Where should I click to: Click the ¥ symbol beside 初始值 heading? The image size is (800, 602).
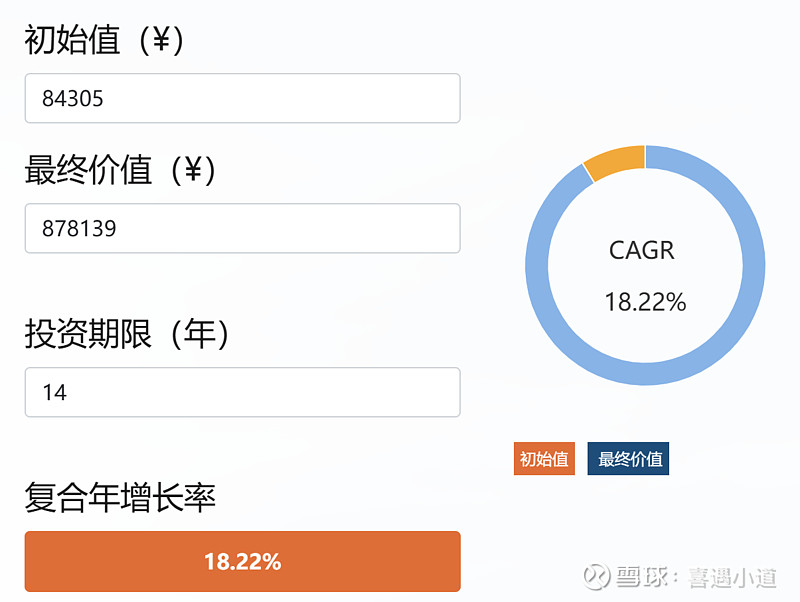pyautogui.click(x=161, y=41)
